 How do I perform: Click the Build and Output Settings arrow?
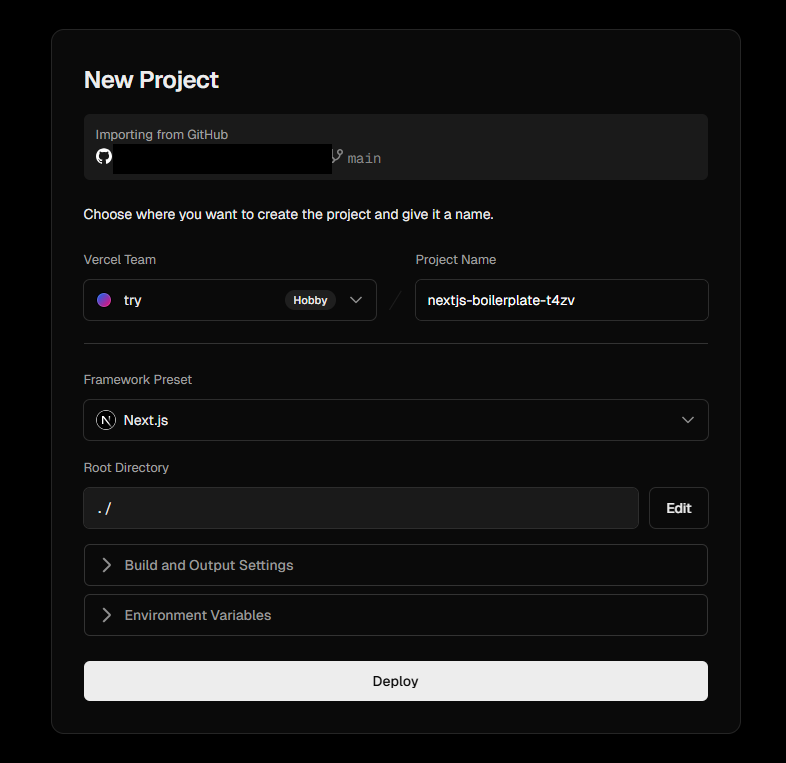107,565
